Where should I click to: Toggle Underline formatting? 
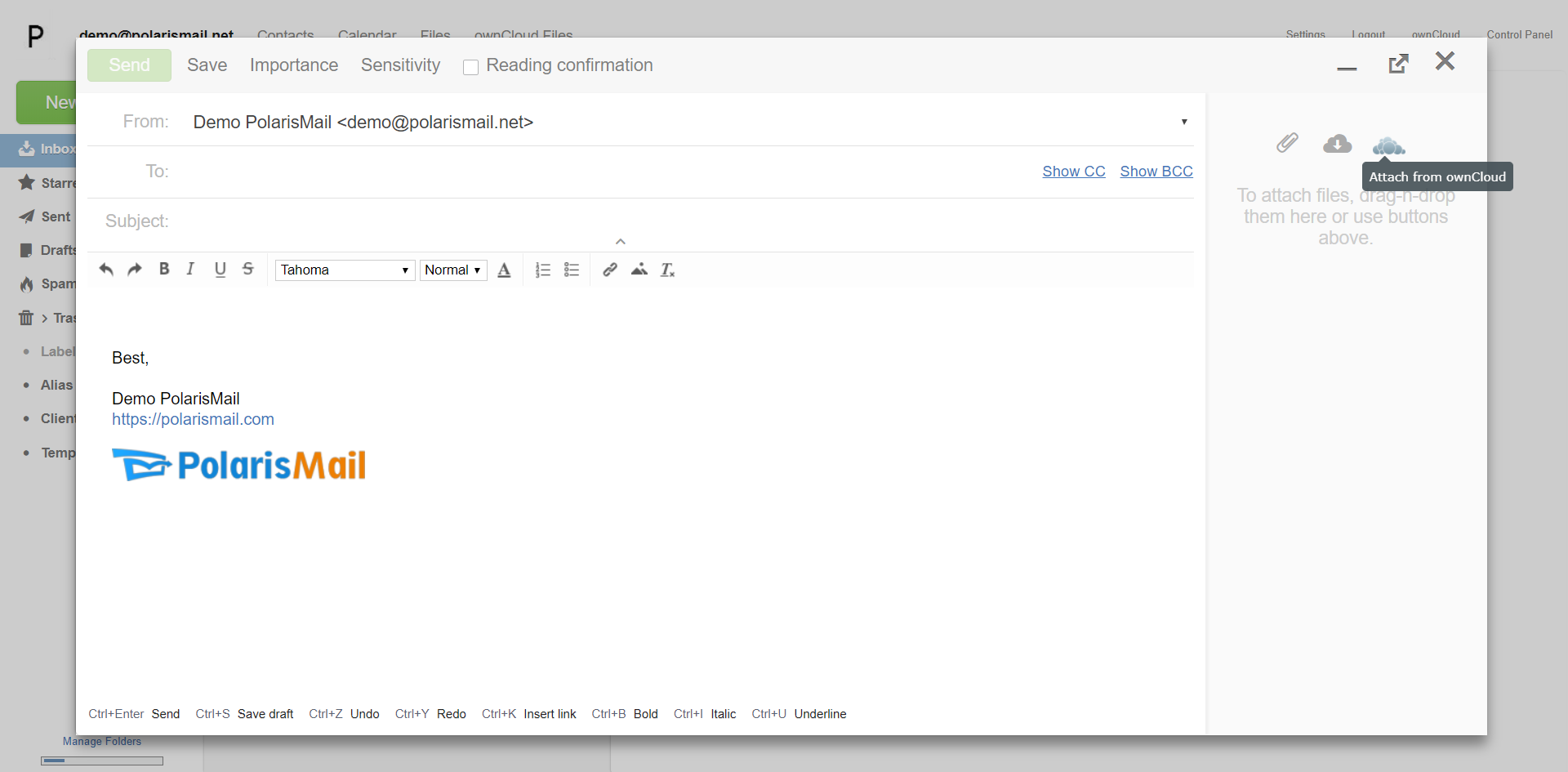pyautogui.click(x=220, y=270)
